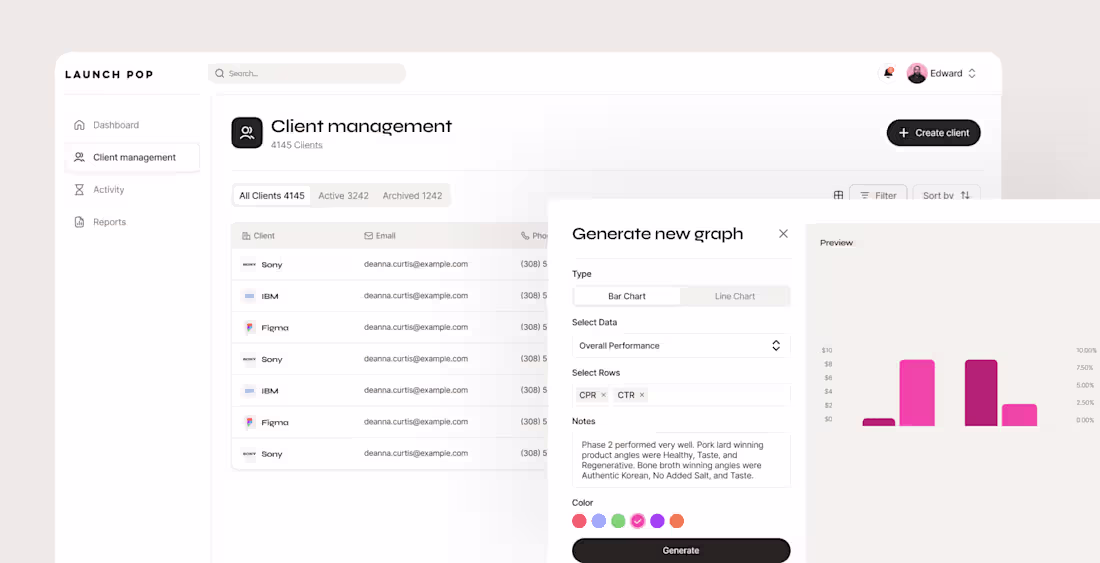1100x563 pixels.
Task: Click the Generate button
Action: [x=681, y=550]
